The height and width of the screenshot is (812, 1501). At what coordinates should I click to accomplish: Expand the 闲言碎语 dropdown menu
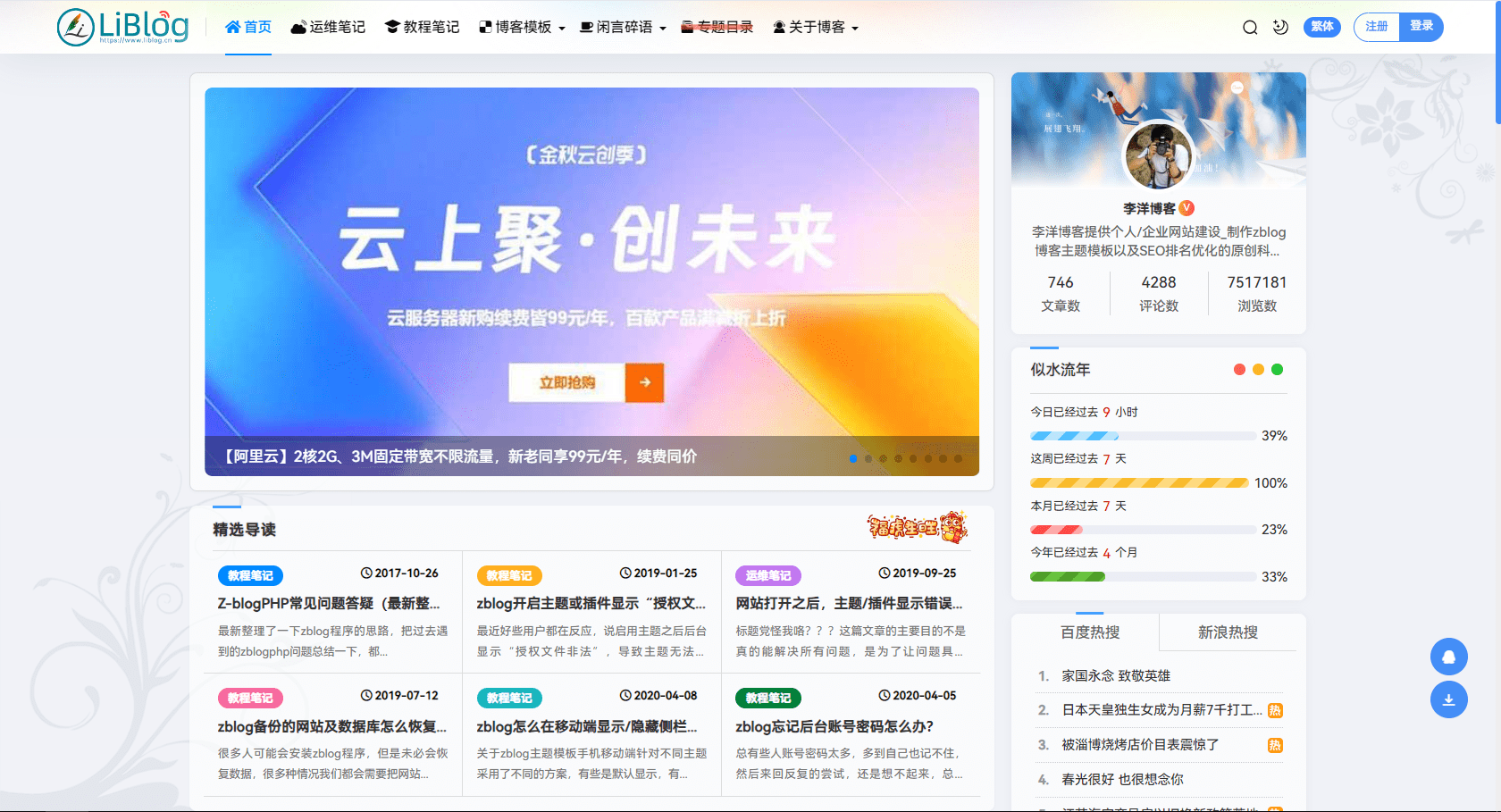pos(623,27)
